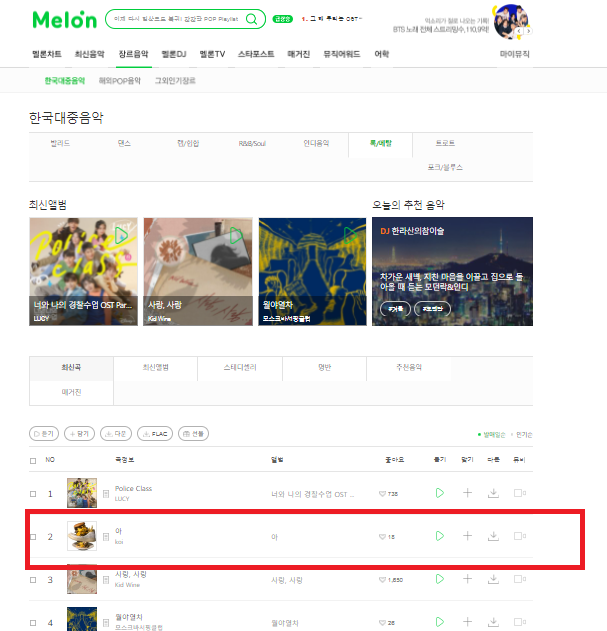The height and width of the screenshot is (631, 607).
Task: Like song 2 with the heart icon
Action: click(x=382, y=536)
